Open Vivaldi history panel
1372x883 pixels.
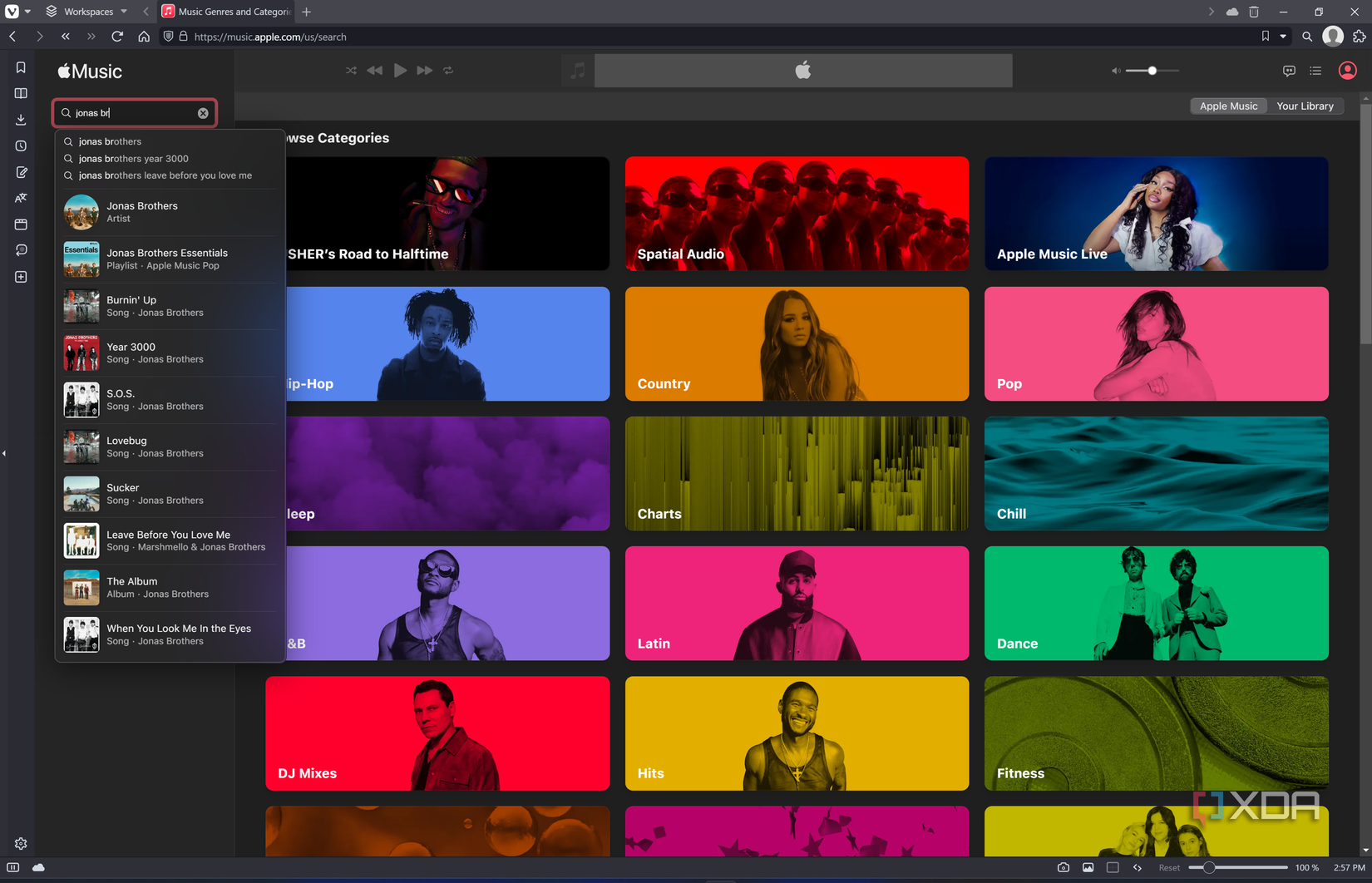pos(21,146)
